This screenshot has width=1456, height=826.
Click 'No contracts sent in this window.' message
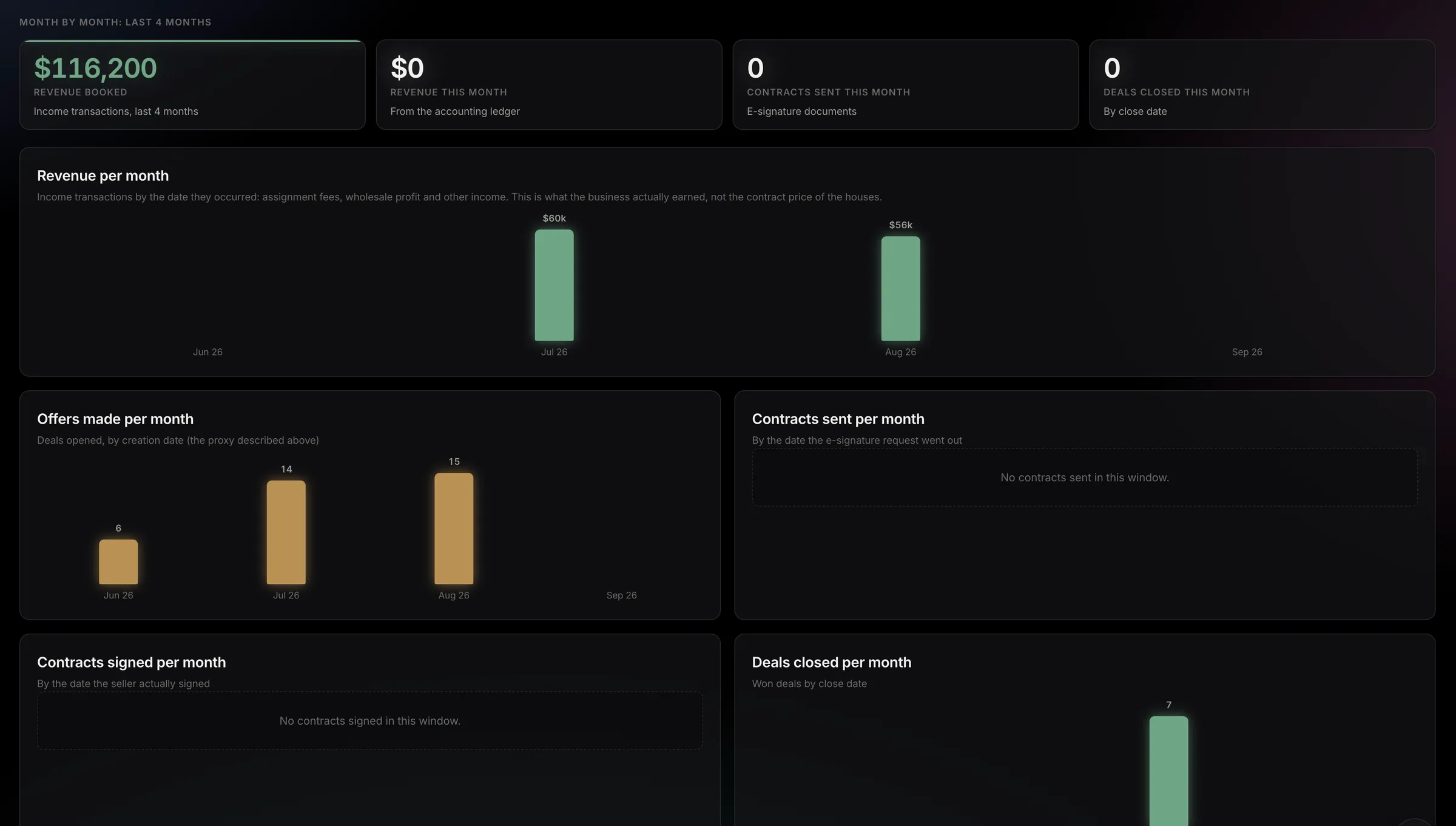pyautogui.click(x=1085, y=478)
